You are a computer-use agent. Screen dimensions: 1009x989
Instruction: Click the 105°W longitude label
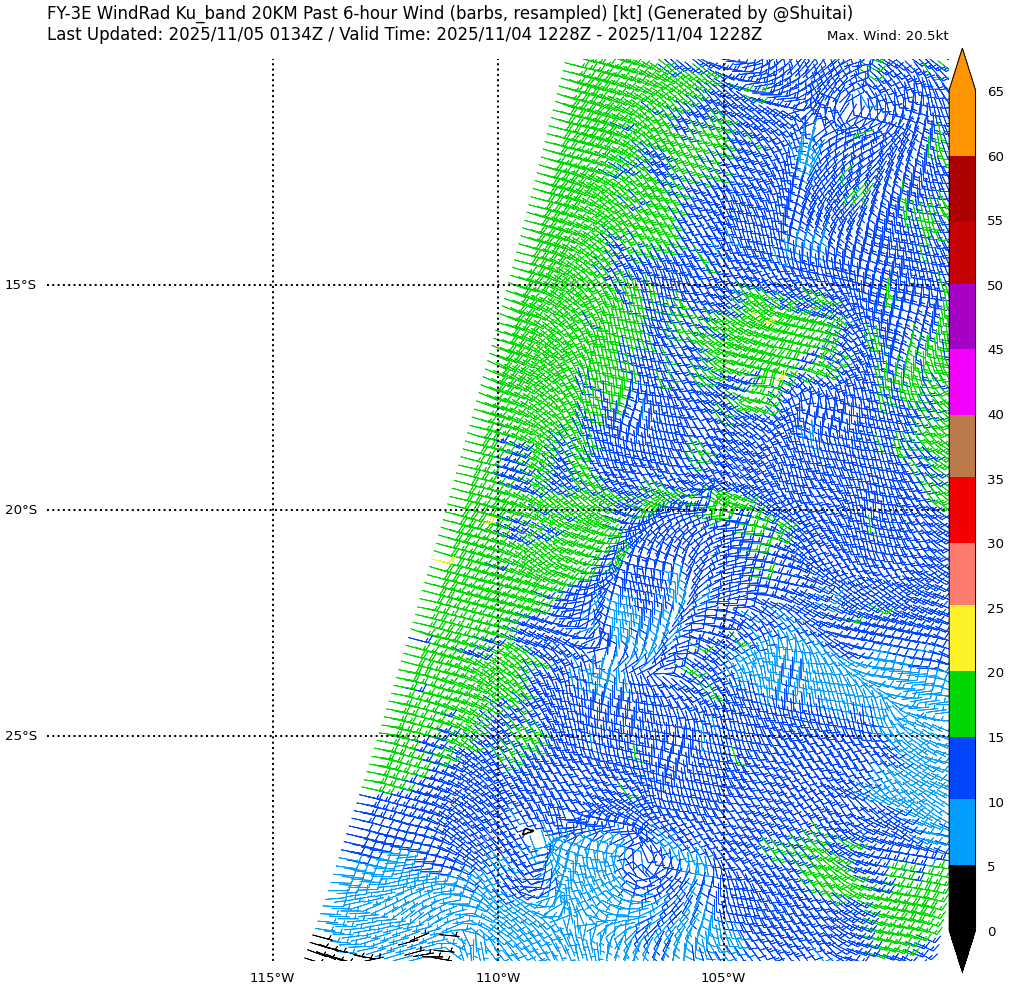click(x=722, y=977)
